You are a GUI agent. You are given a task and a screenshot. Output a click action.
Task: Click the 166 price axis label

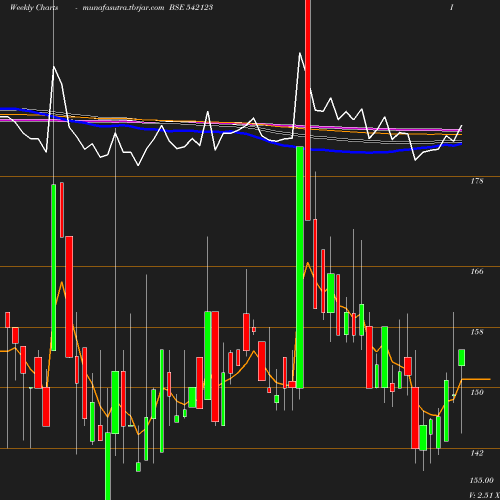pyautogui.click(x=477, y=271)
